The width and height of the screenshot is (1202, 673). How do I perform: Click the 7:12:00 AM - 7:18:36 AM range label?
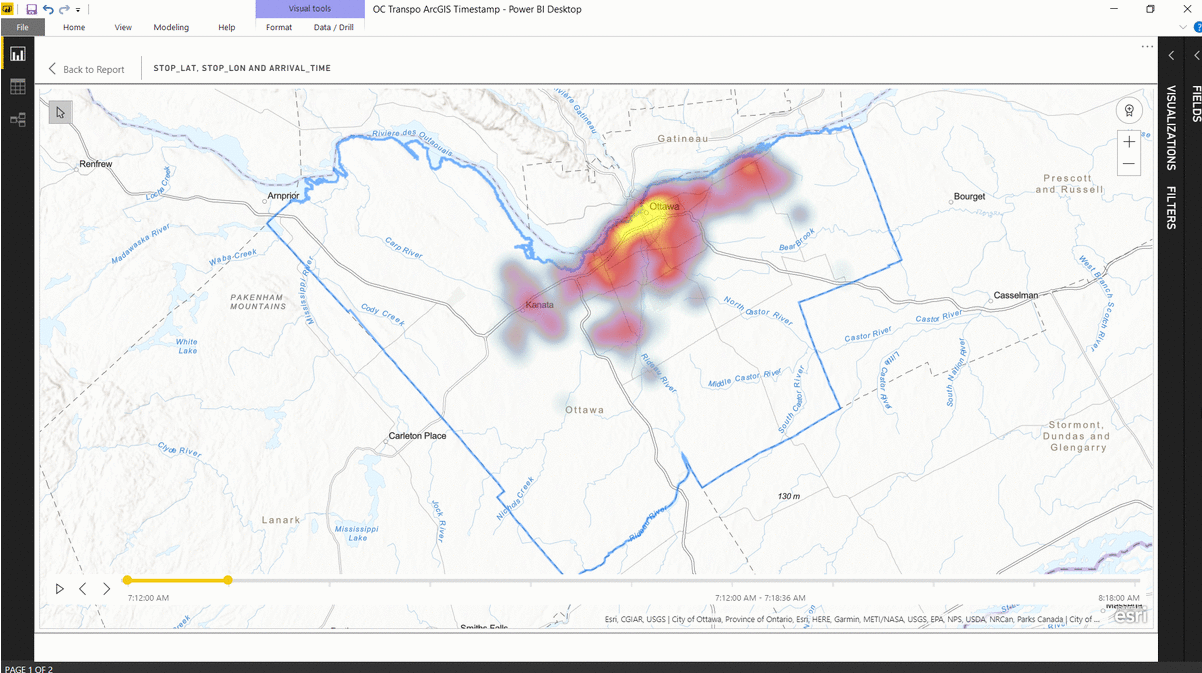760,598
